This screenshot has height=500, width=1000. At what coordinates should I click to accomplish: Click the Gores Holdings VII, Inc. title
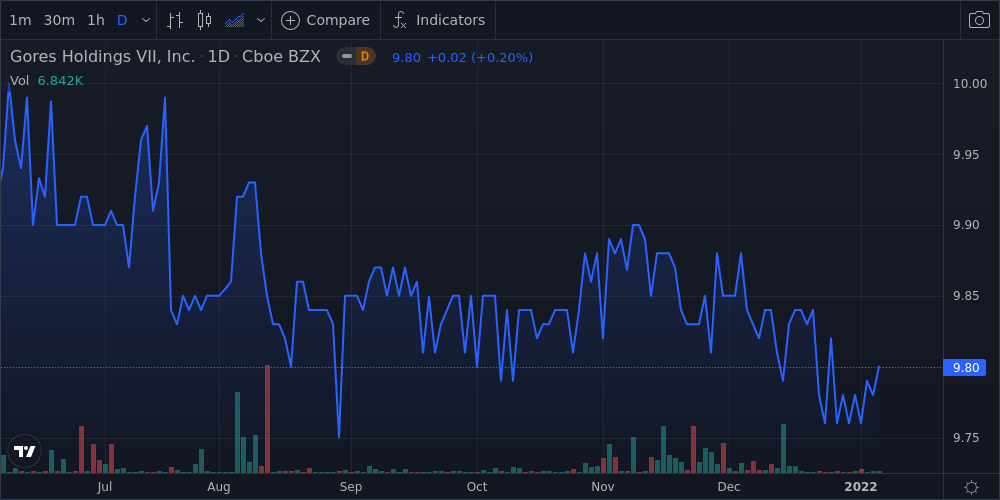tap(103, 57)
